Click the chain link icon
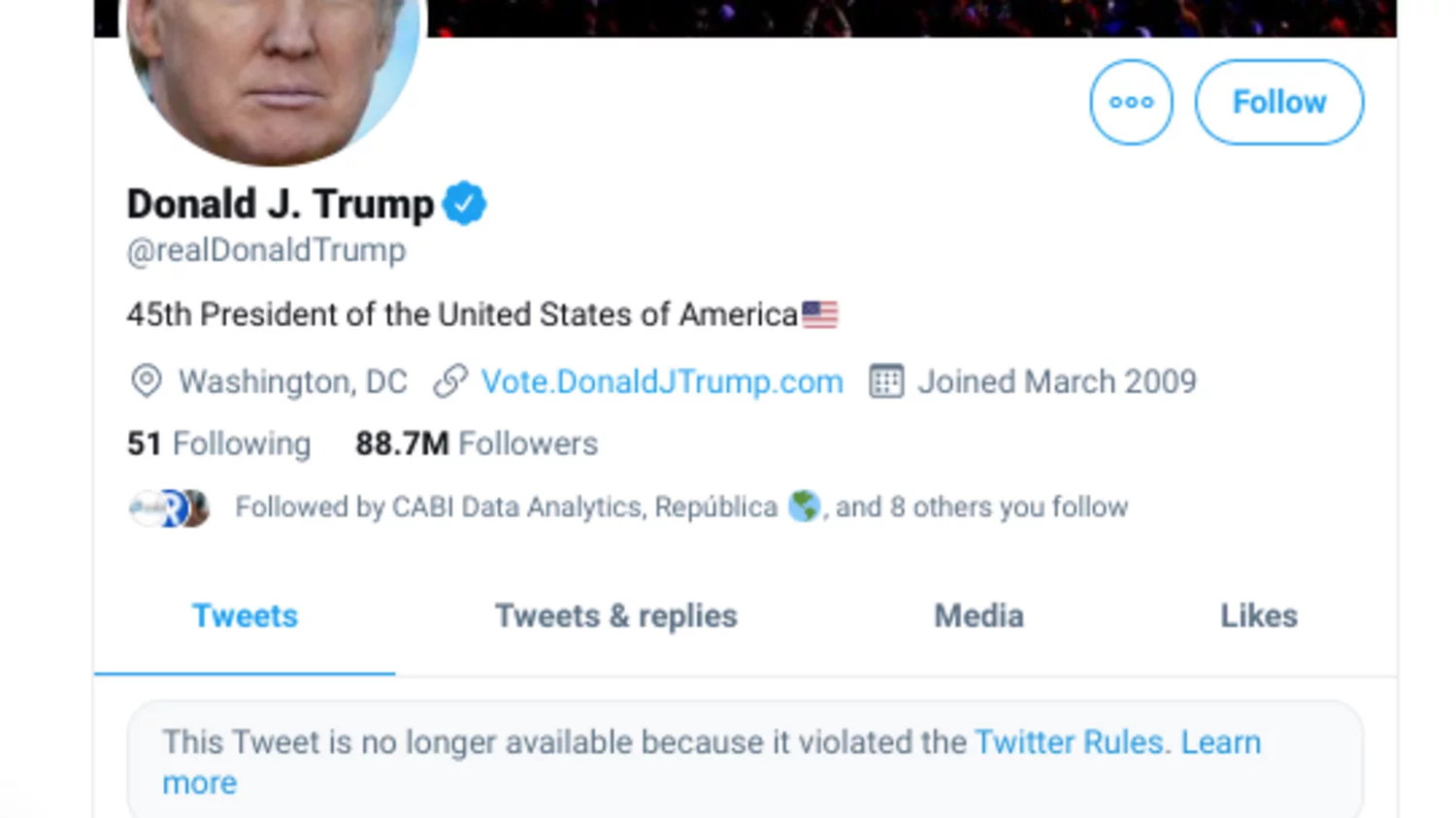This screenshot has height=818, width=1456. (x=450, y=380)
